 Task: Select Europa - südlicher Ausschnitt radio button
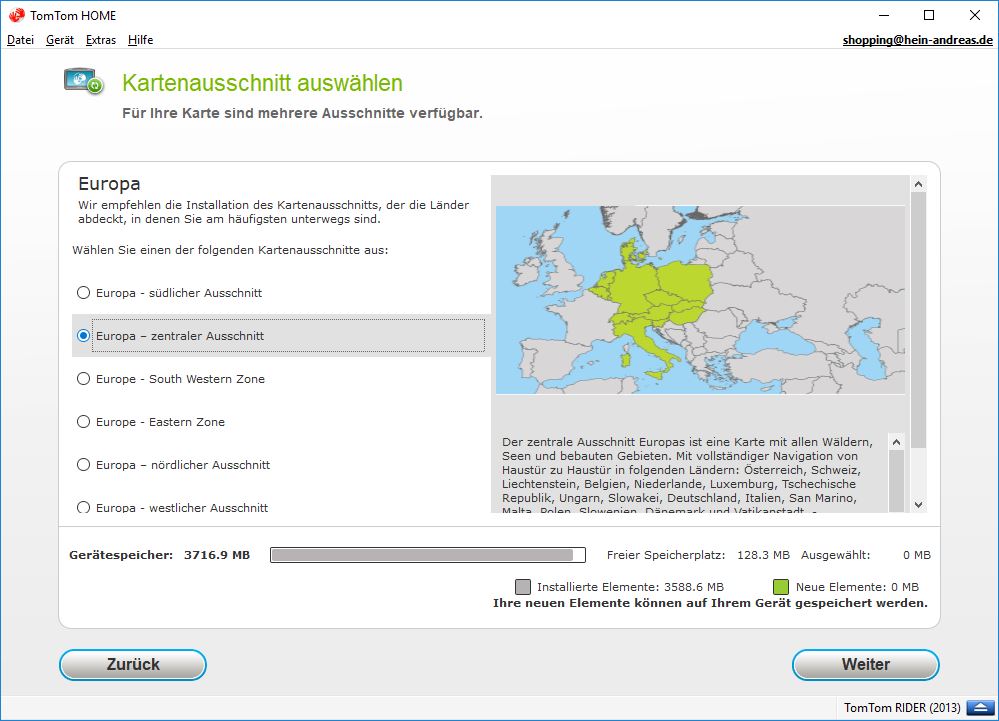84,293
